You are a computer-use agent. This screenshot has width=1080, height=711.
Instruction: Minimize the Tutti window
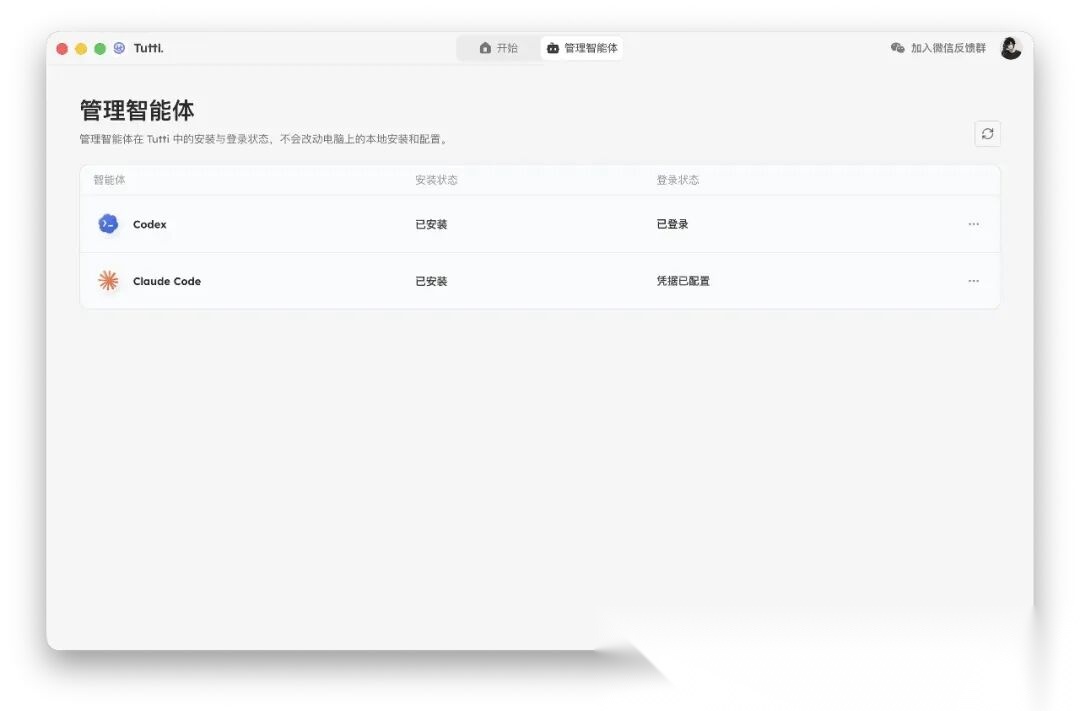pyautogui.click(x=81, y=49)
